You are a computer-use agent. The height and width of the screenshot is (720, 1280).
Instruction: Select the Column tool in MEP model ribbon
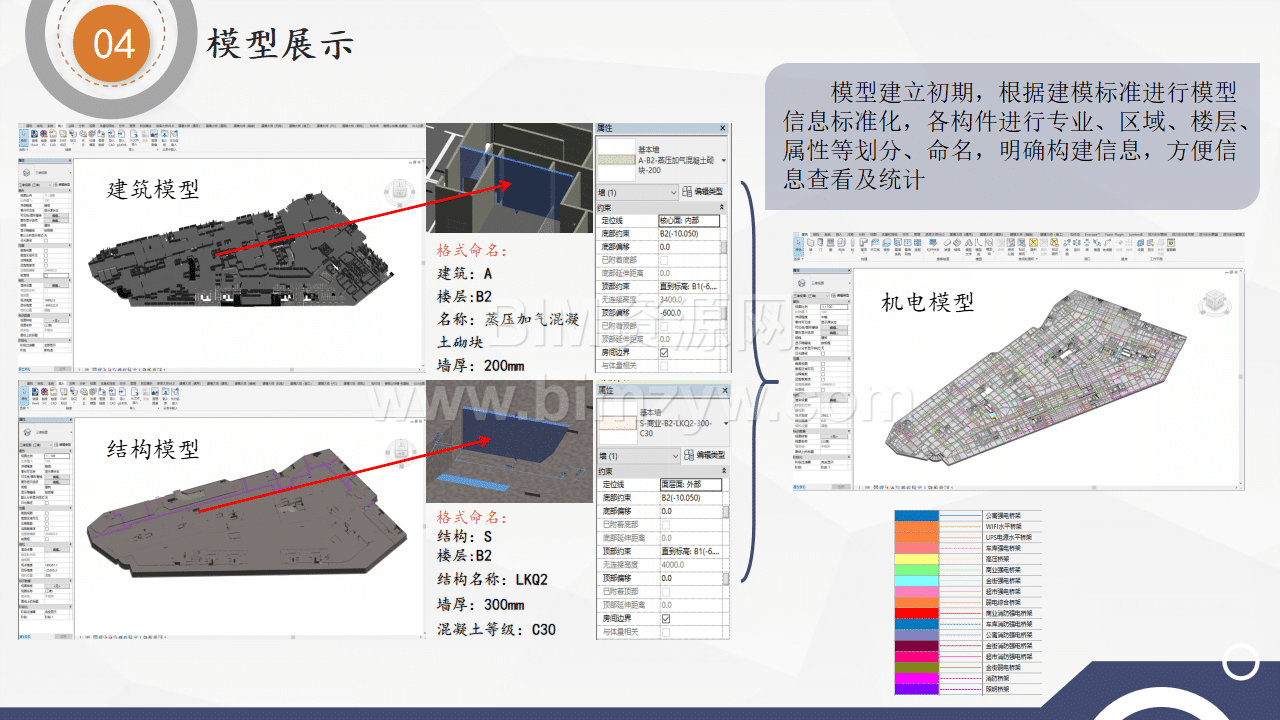852,246
